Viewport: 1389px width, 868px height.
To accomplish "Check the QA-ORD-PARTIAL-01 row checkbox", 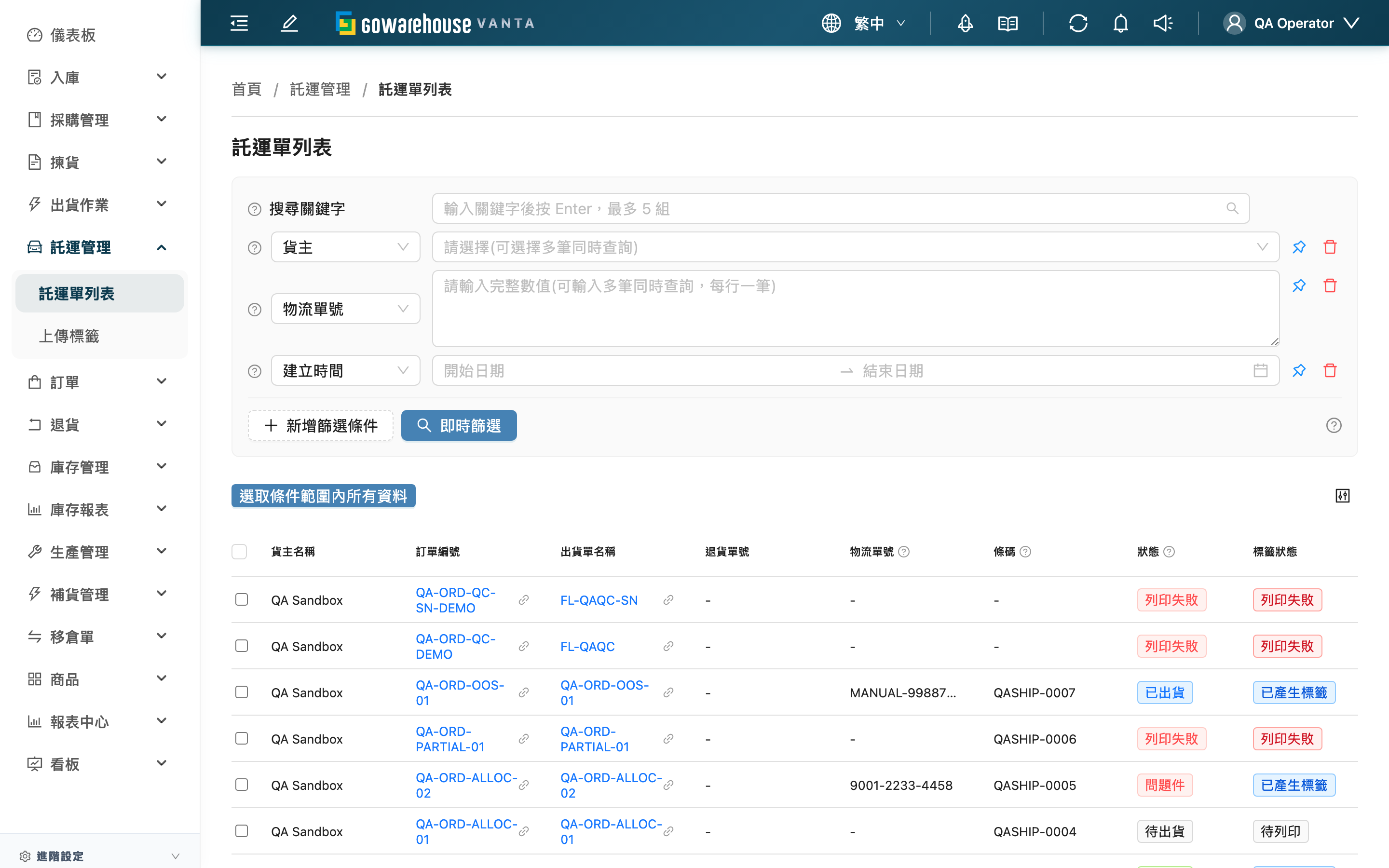I will click(x=242, y=738).
